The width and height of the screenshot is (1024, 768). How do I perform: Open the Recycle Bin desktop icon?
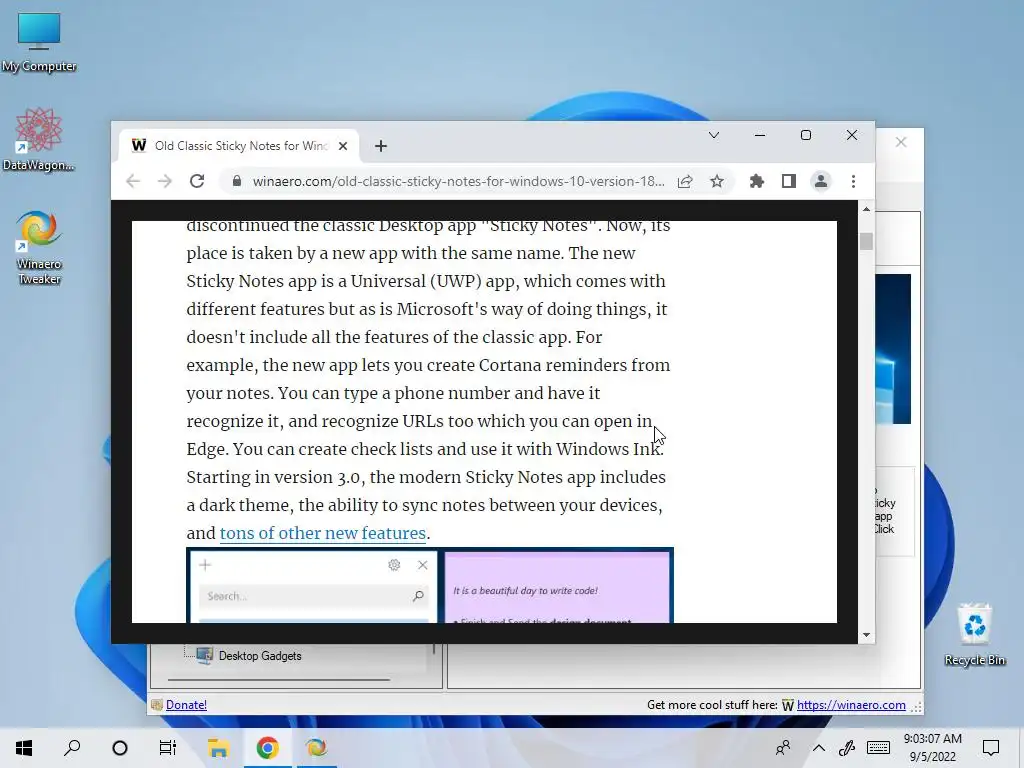click(974, 634)
